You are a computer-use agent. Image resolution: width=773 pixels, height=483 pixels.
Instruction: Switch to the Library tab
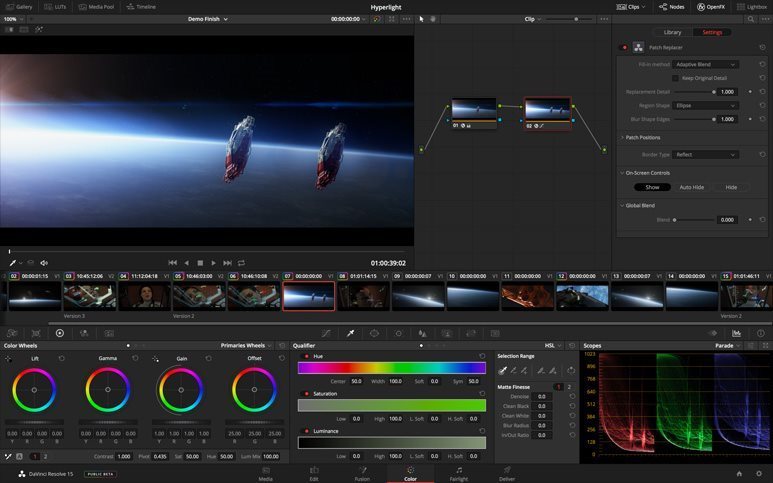tap(672, 32)
